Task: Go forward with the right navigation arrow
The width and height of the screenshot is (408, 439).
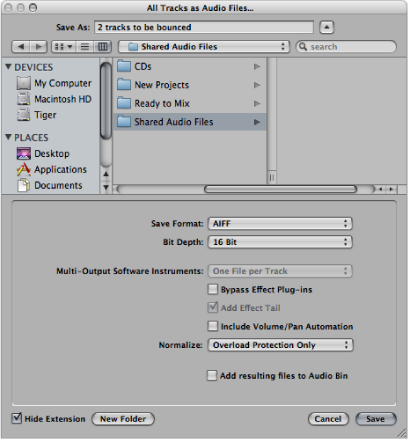Action: 39,47
